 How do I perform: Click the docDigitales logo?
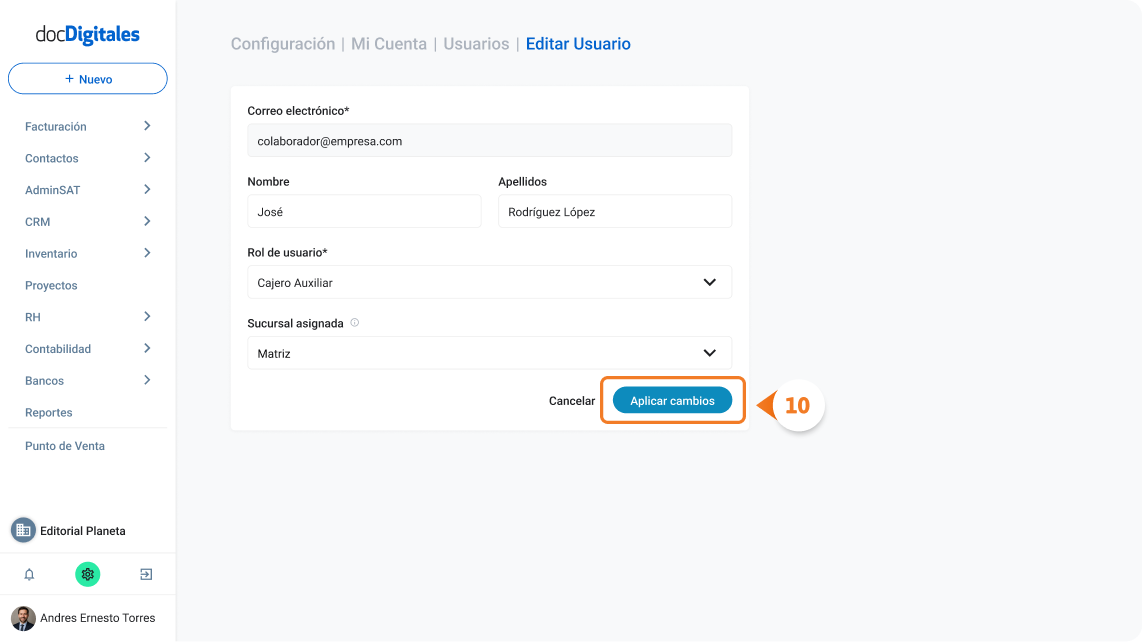[x=87, y=34]
